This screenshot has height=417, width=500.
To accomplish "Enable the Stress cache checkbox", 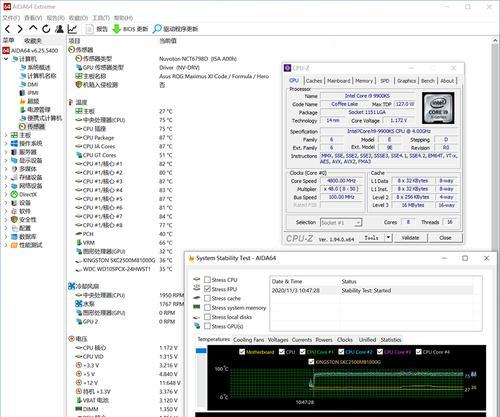I will coord(207,298).
